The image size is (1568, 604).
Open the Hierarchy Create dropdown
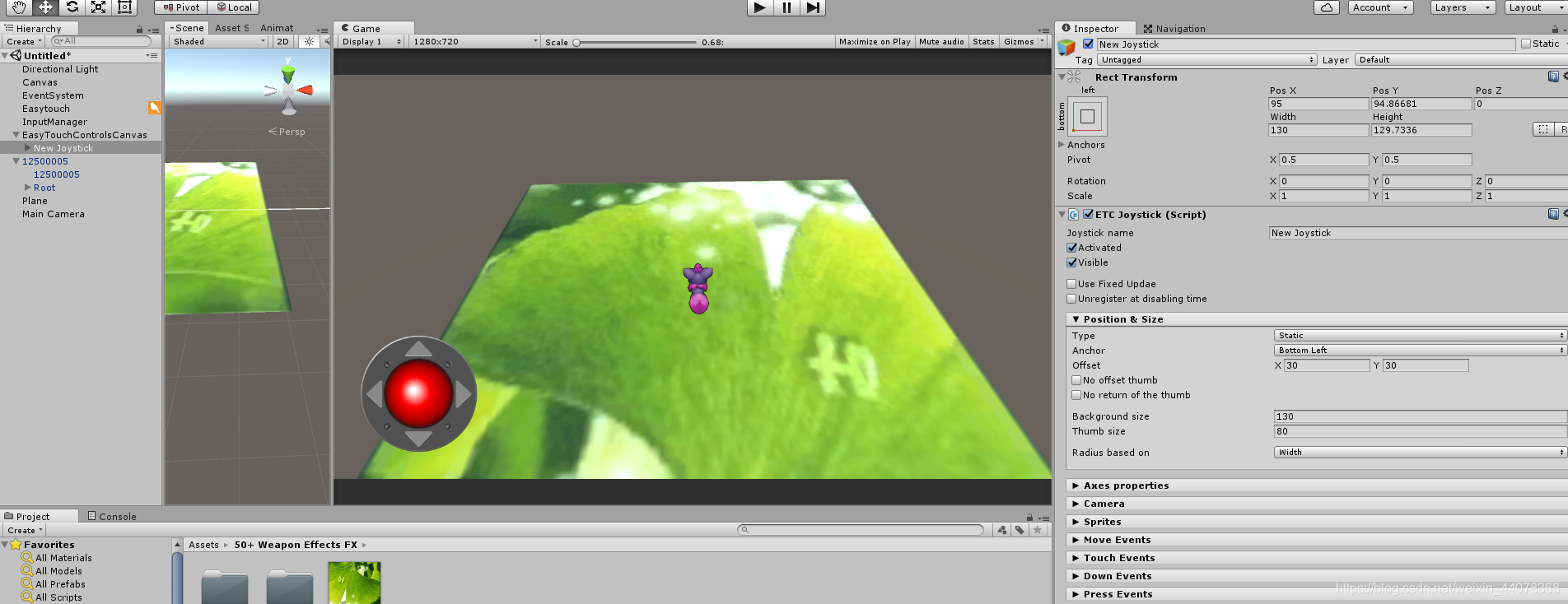tap(24, 41)
